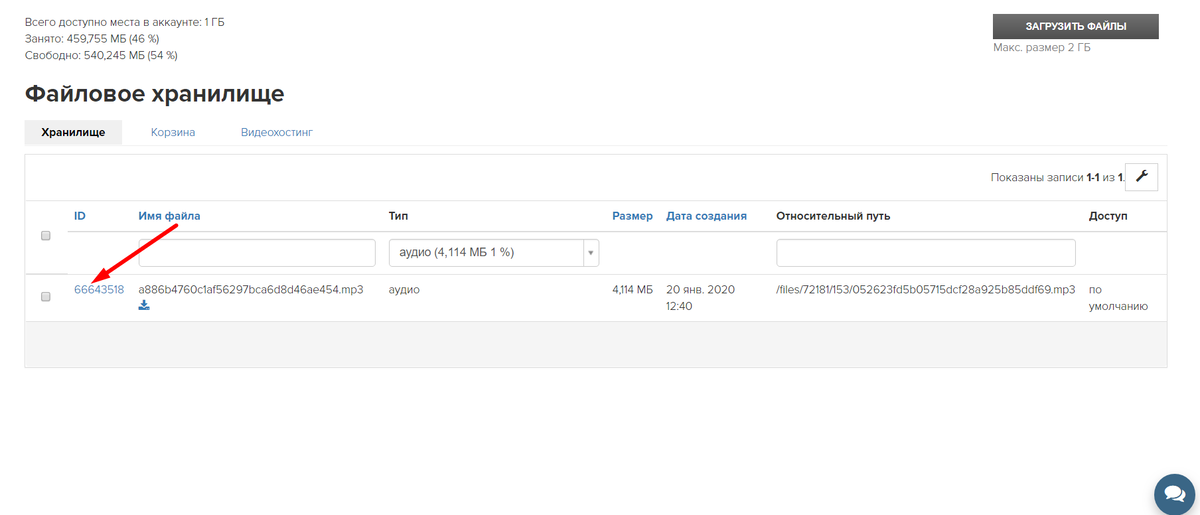1200x515 pixels.
Task: Open file ID link 66643518
Action: click(99, 290)
